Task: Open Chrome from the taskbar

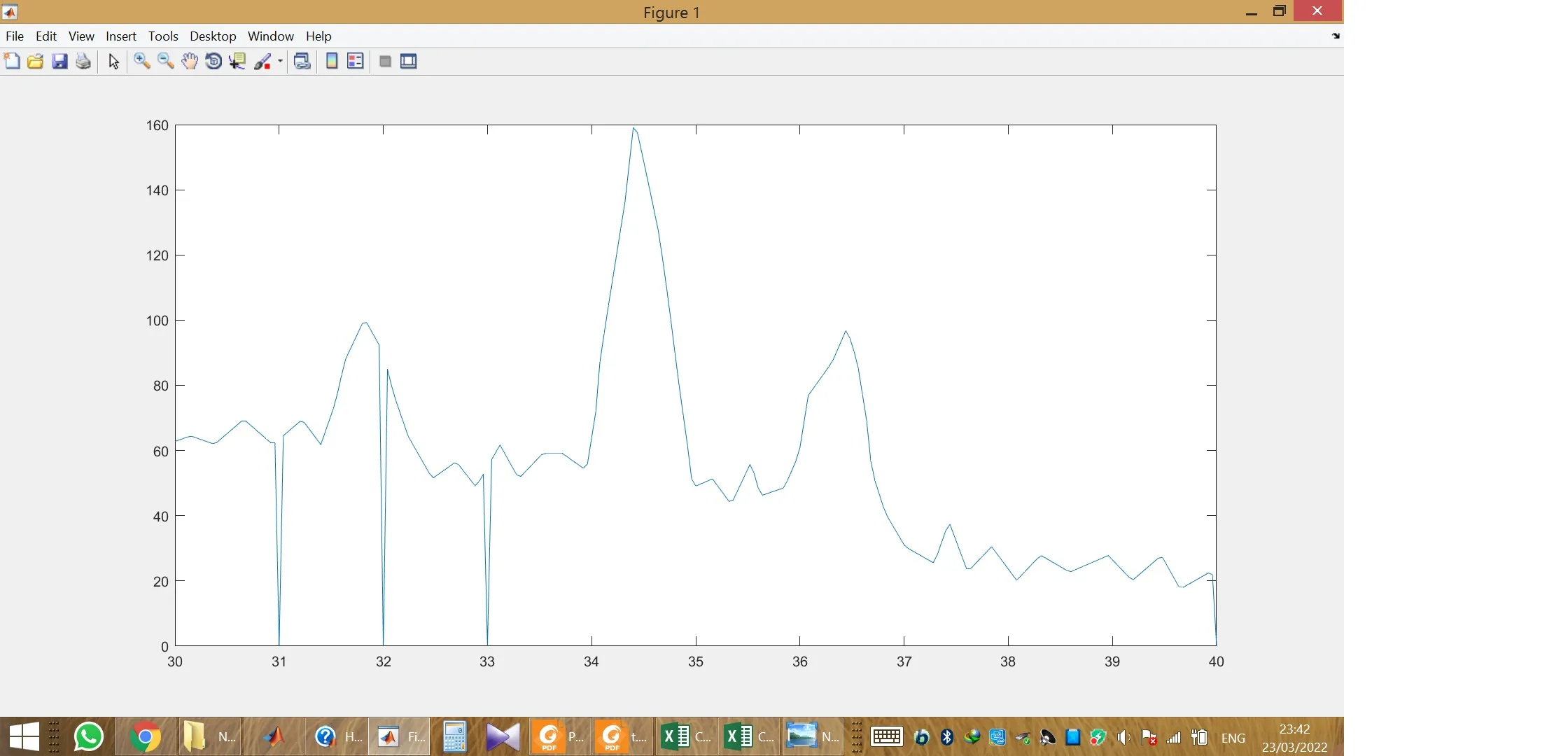Action: 145,737
